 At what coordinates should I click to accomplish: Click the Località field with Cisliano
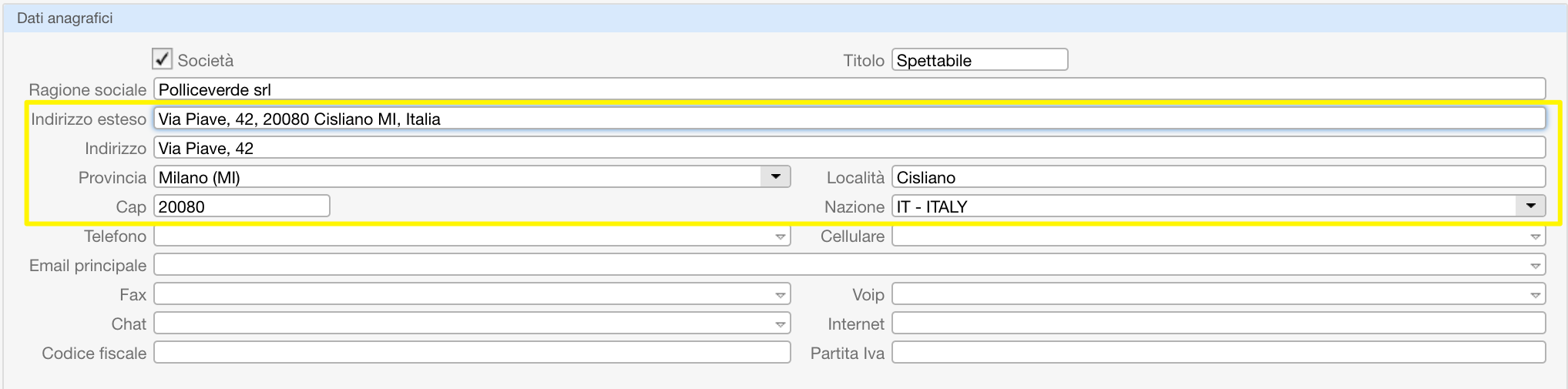[x=1218, y=177]
